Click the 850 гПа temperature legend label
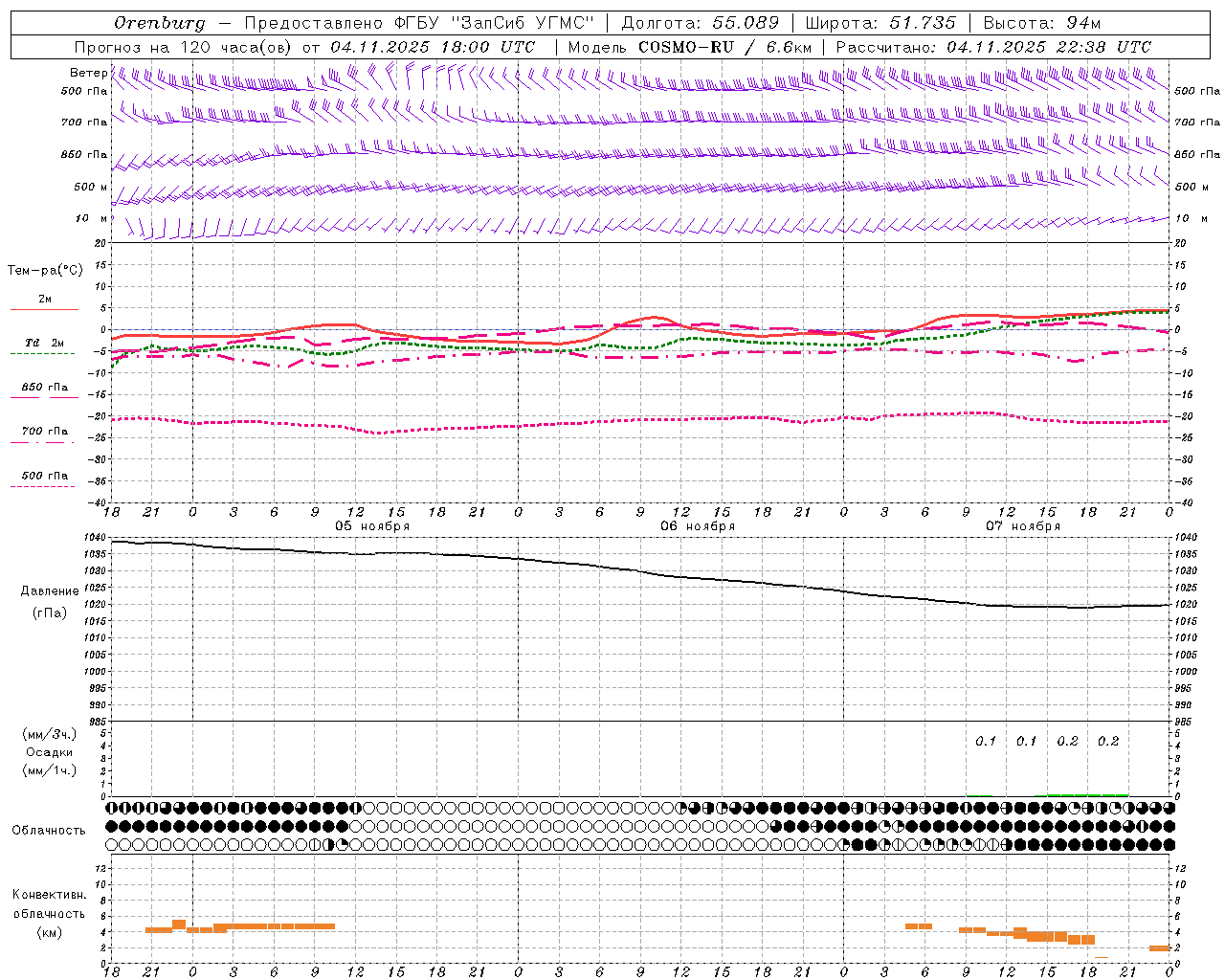Image resolution: width=1225 pixels, height=980 pixels. [45, 388]
